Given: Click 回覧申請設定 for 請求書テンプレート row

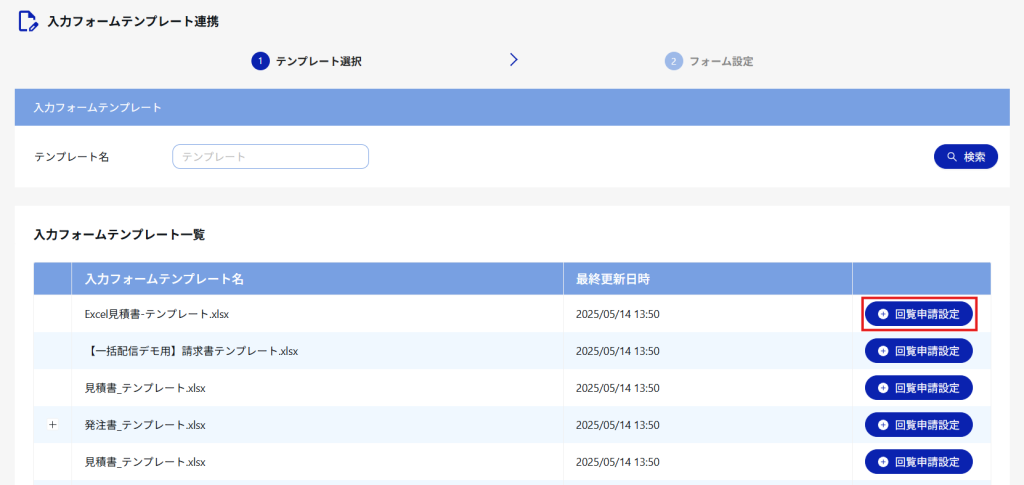Looking at the screenshot, I should point(919,351).
